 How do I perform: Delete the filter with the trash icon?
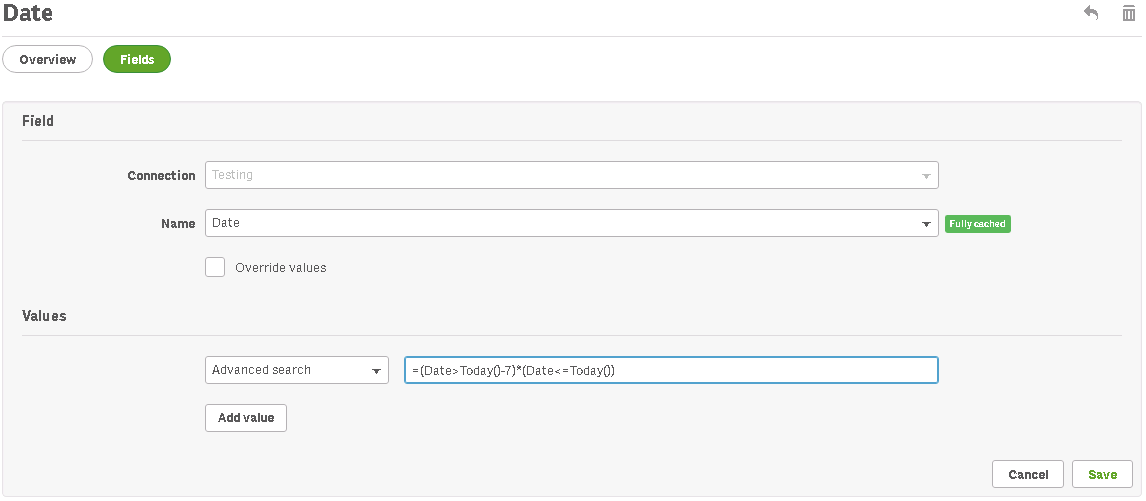[1129, 14]
